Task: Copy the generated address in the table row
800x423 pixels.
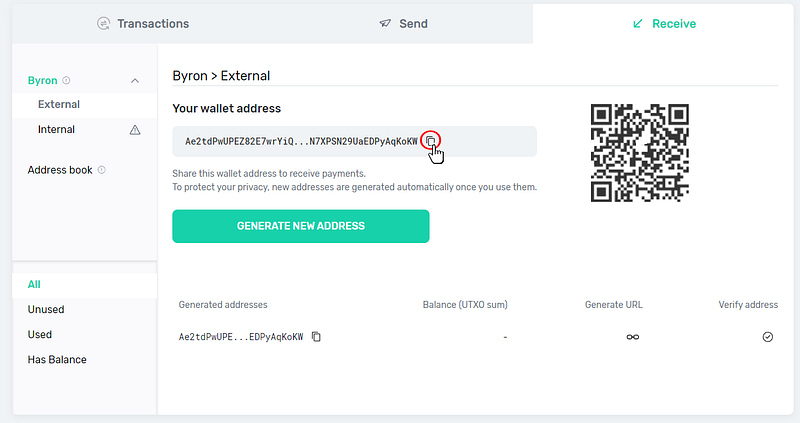Action: (x=316, y=337)
